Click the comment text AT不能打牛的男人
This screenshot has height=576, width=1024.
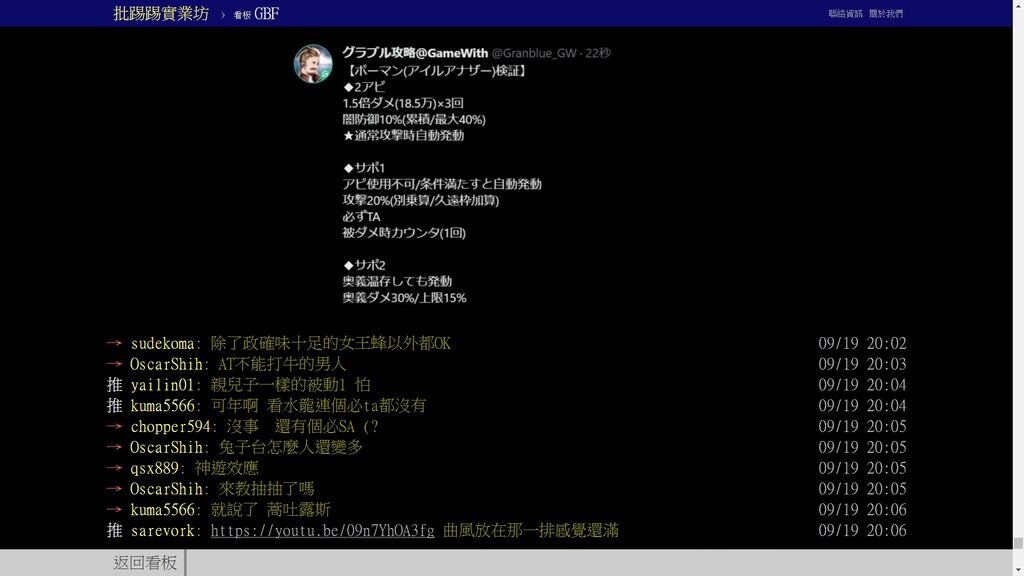281,364
